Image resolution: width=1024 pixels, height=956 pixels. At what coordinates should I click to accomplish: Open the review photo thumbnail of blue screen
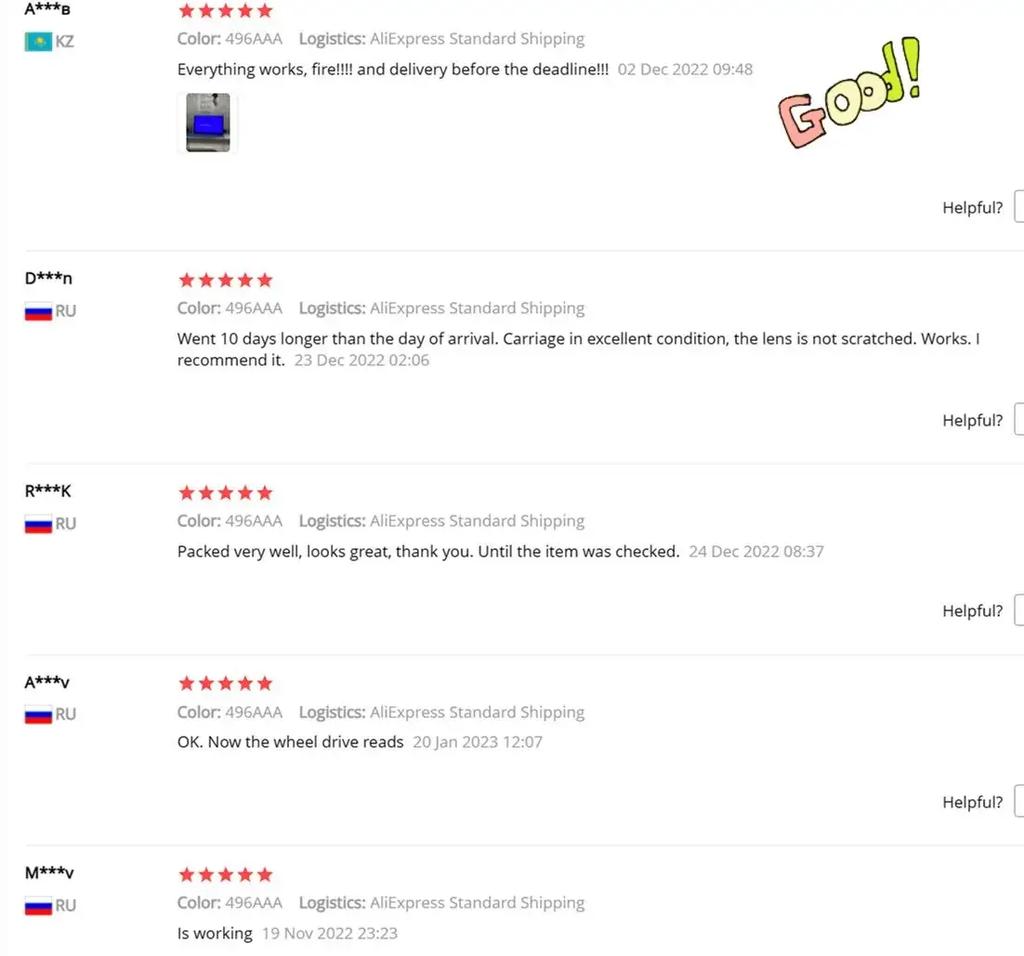(x=208, y=123)
